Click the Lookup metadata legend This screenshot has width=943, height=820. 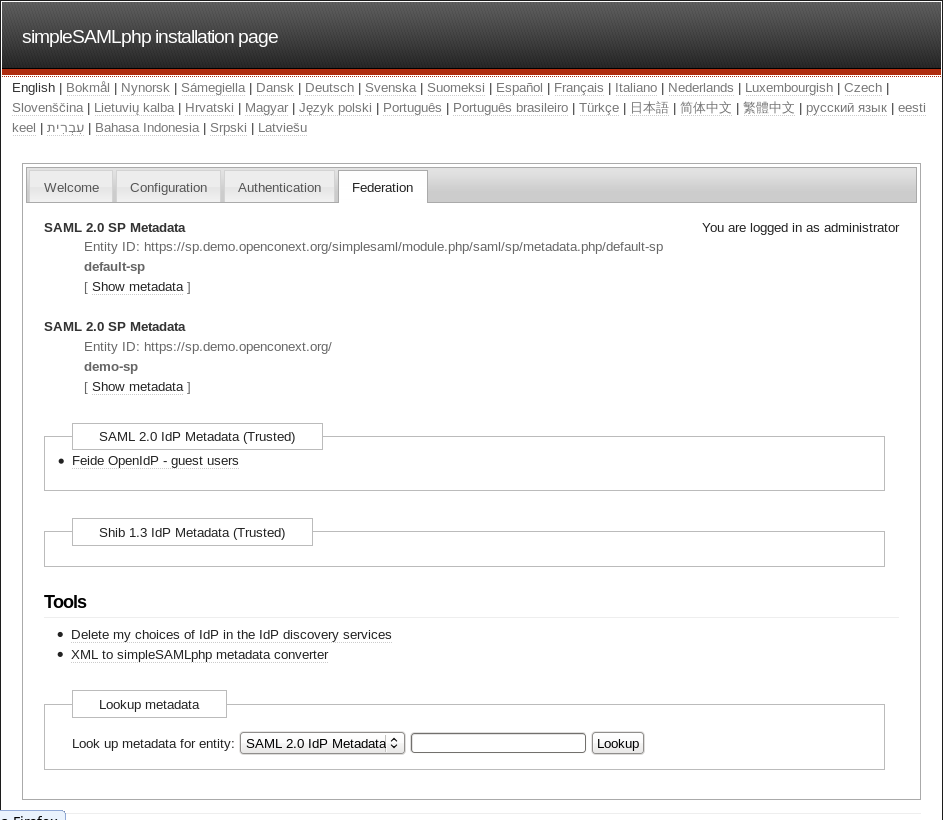tap(149, 704)
